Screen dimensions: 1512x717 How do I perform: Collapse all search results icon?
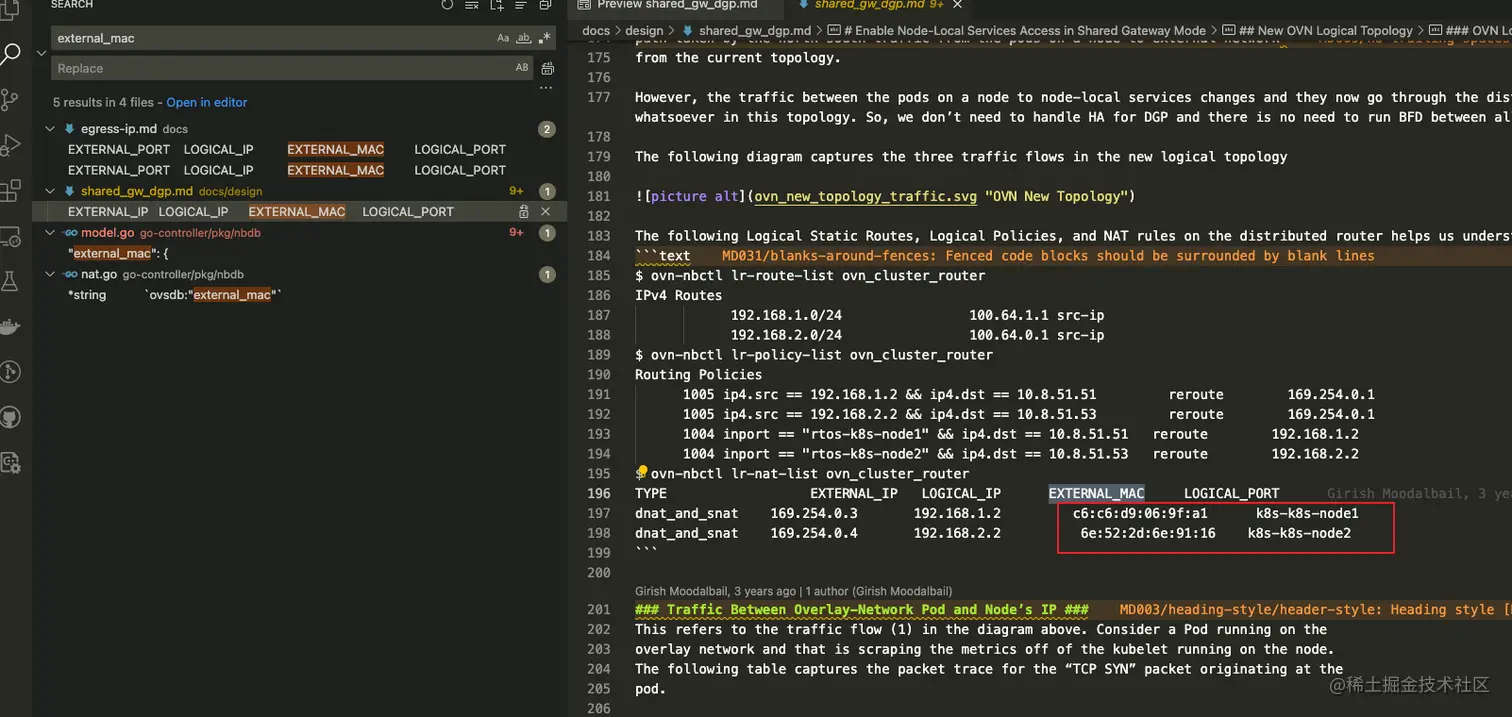(x=545, y=5)
